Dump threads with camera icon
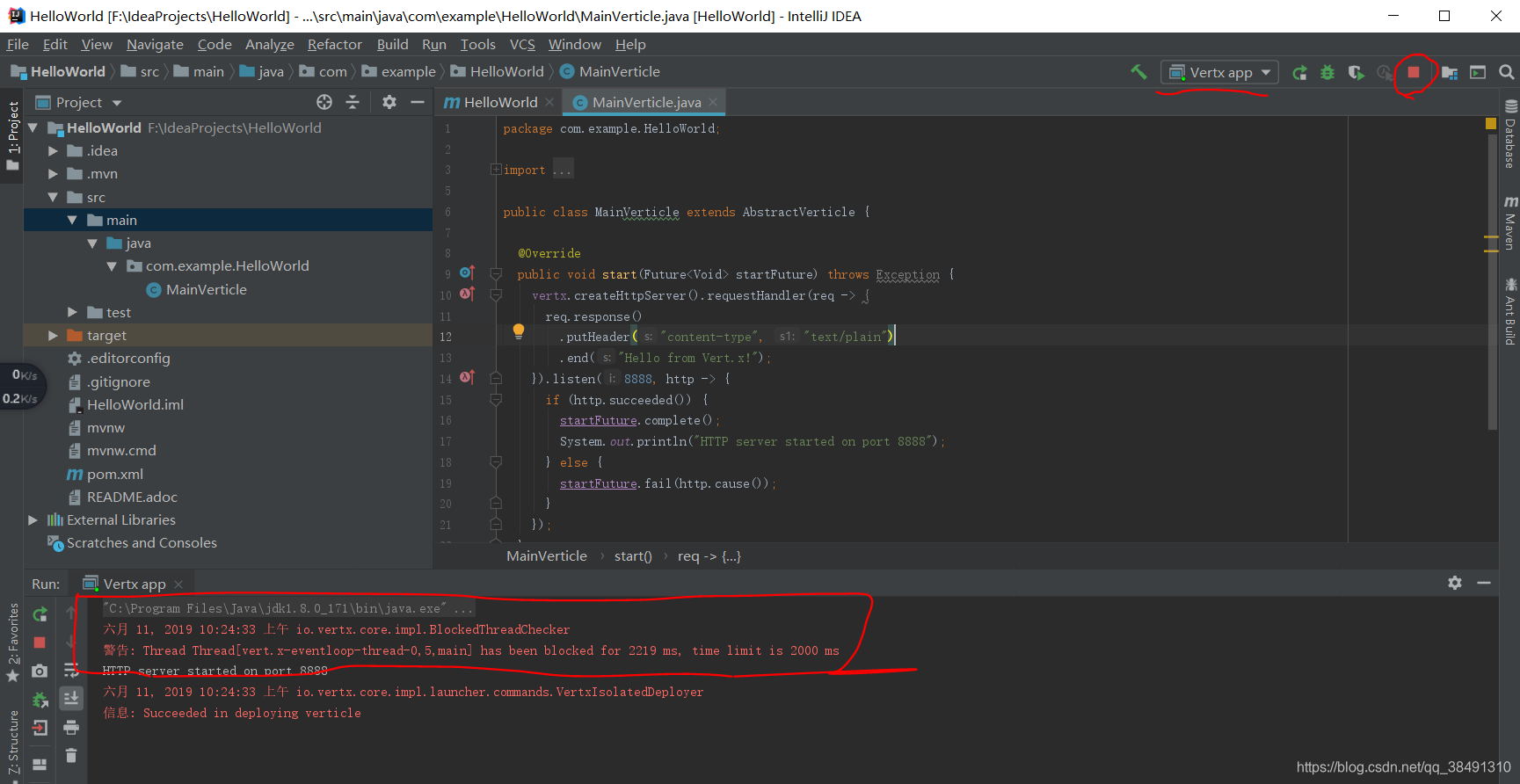 [x=40, y=671]
